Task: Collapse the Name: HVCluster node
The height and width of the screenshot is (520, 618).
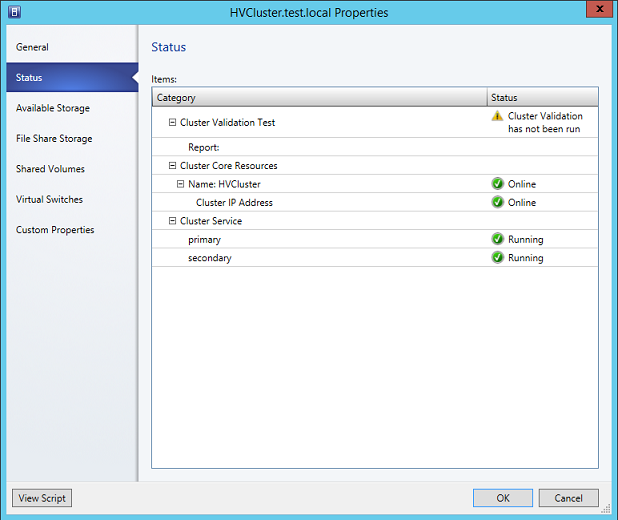Action: (180, 184)
